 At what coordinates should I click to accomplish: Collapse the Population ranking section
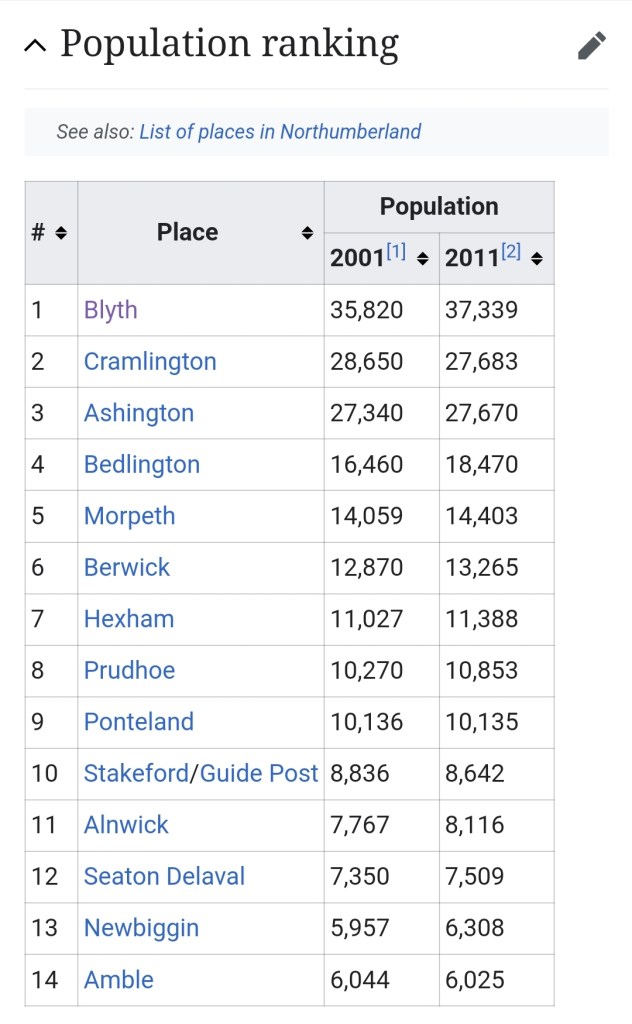pos(35,45)
